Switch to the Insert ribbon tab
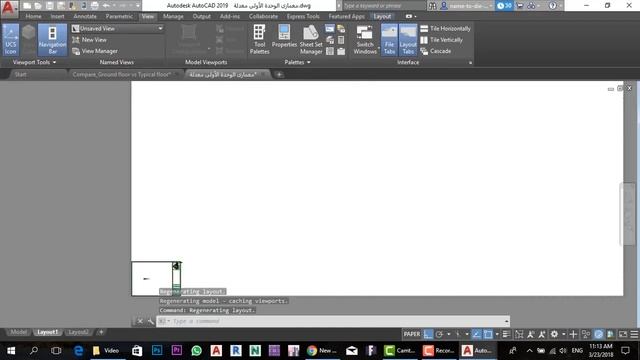Screen dimensions: 640x360 (x=58, y=16)
